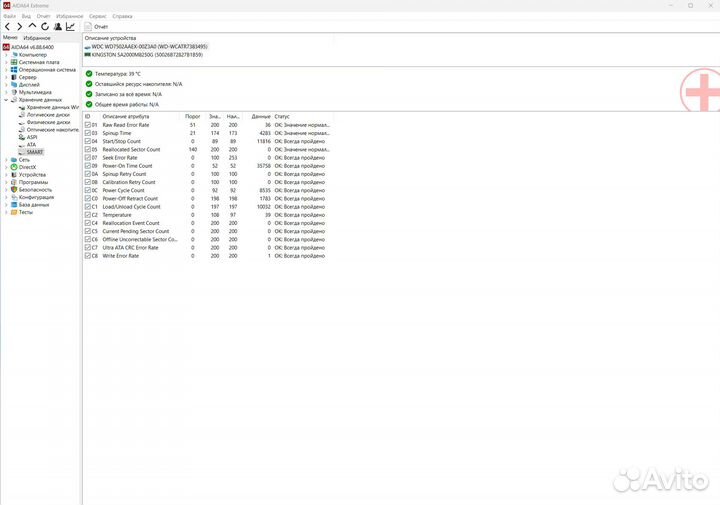
Task: Click the Forward navigation arrow
Action: (x=20, y=26)
